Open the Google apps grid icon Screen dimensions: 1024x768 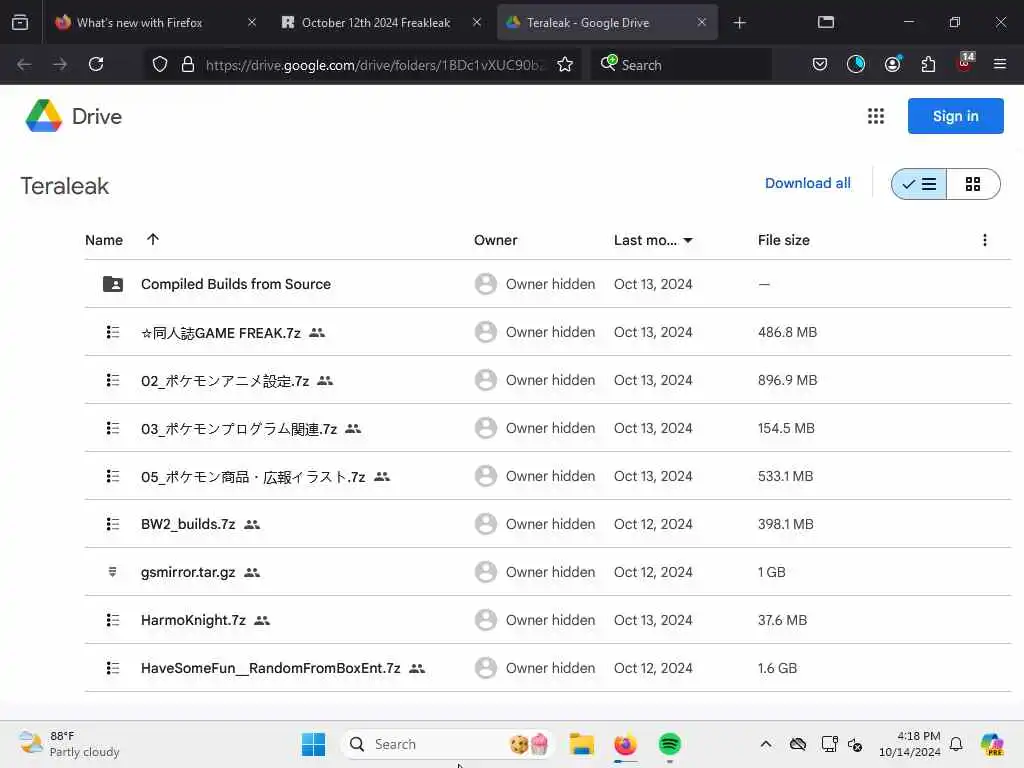[876, 116]
